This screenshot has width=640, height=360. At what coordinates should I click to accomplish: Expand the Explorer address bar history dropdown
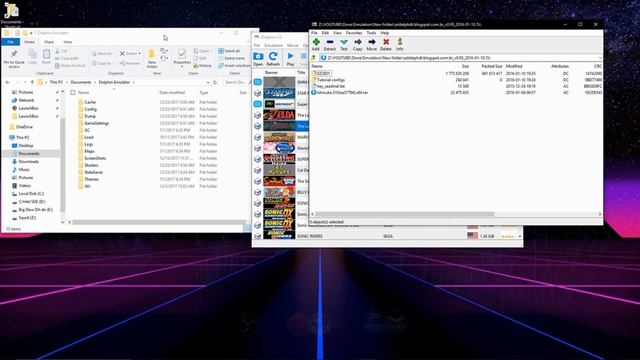[208, 82]
